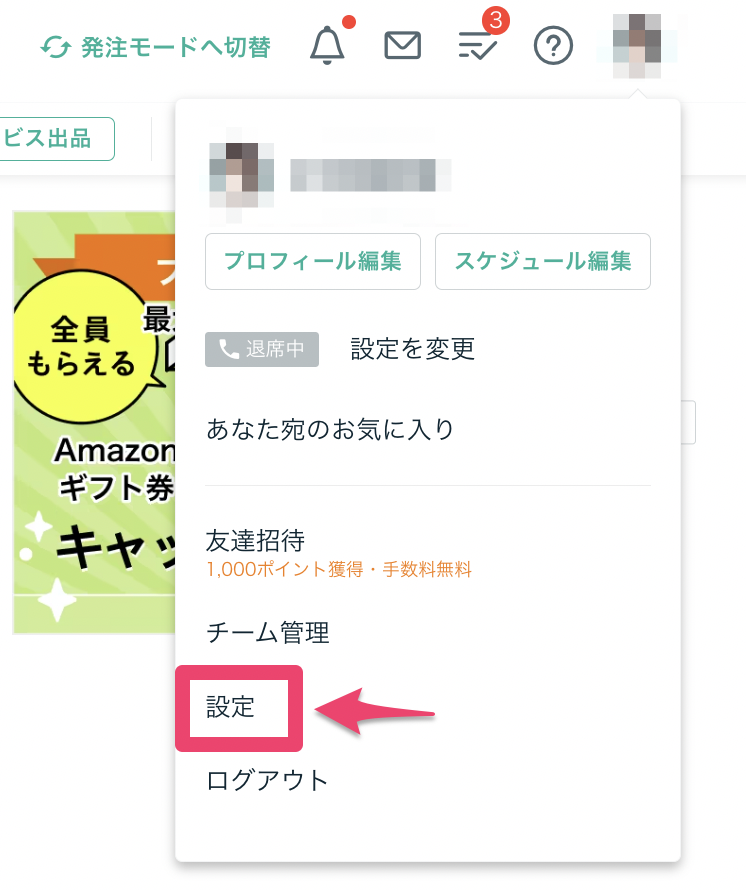Click the question mark help icon
Viewport: 746px width, 890px height.
(553, 45)
